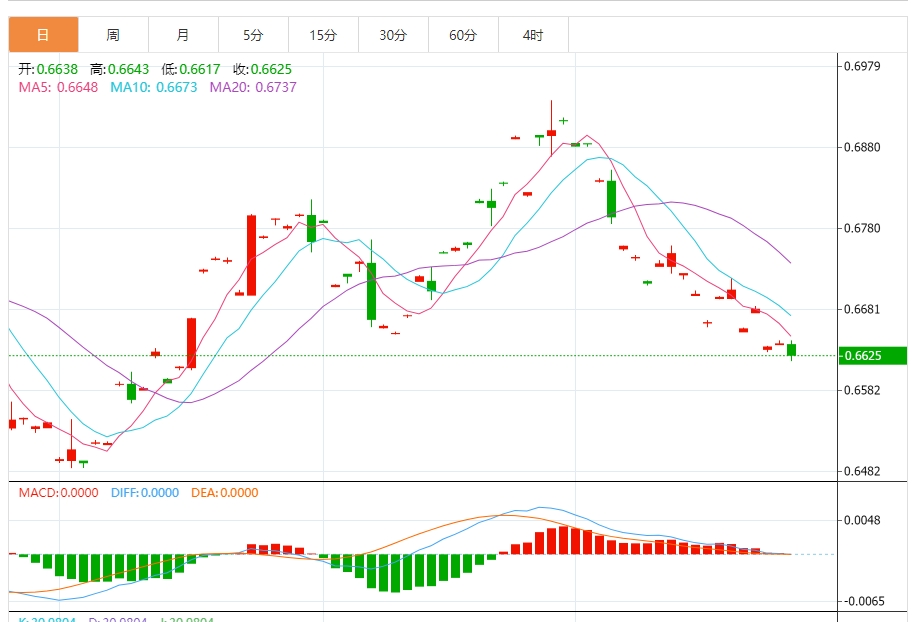Click the MA10: 0.6673 indicator label
This screenshot has height=622, width=916.
[x=153, y=87]
